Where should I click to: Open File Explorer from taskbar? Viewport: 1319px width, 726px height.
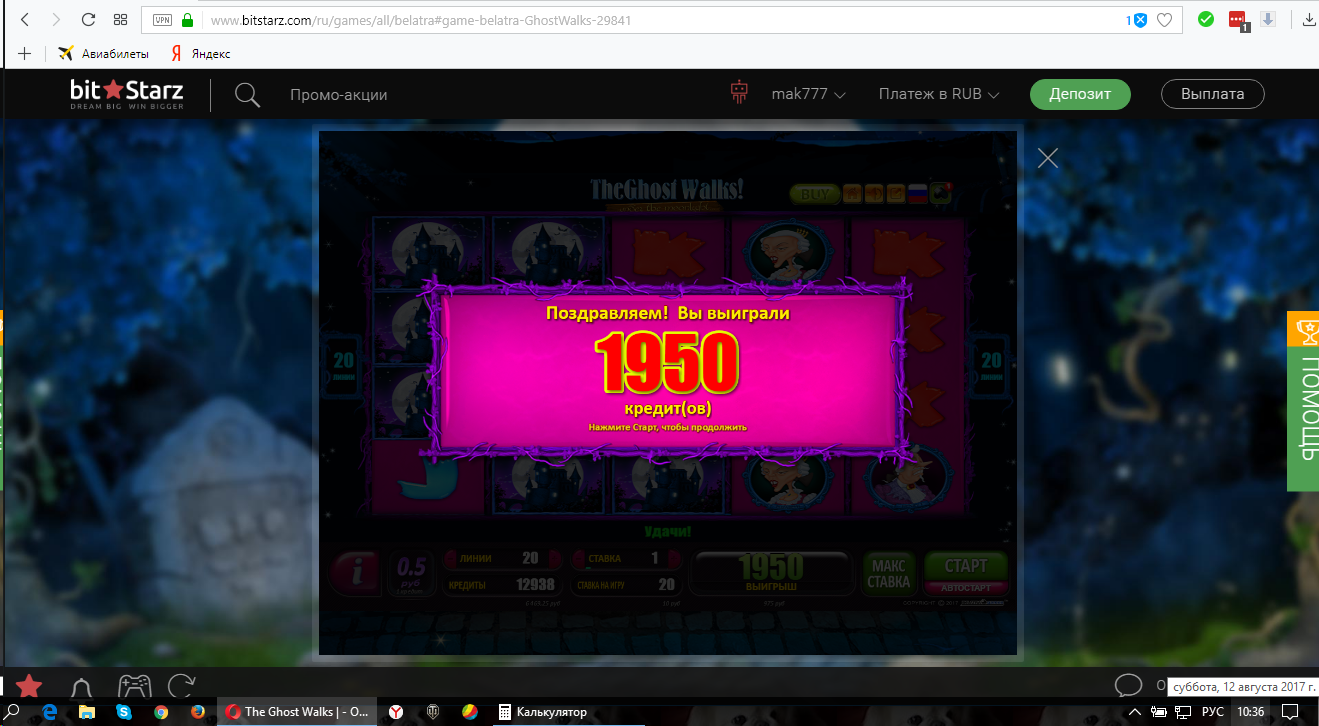click(87, 712)
